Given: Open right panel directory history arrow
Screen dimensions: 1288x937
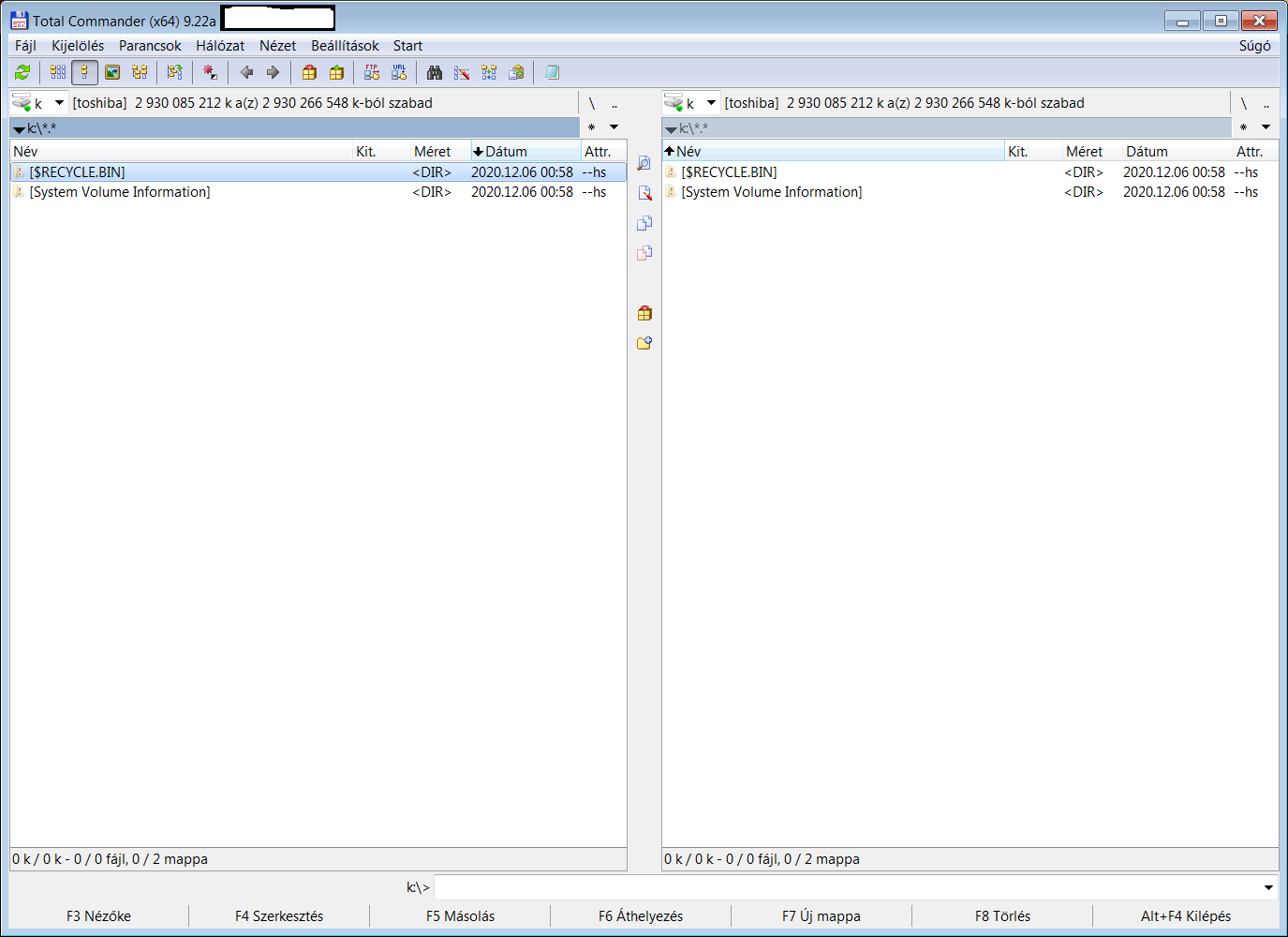Looking at the screenshot, I should [1266, 127].
